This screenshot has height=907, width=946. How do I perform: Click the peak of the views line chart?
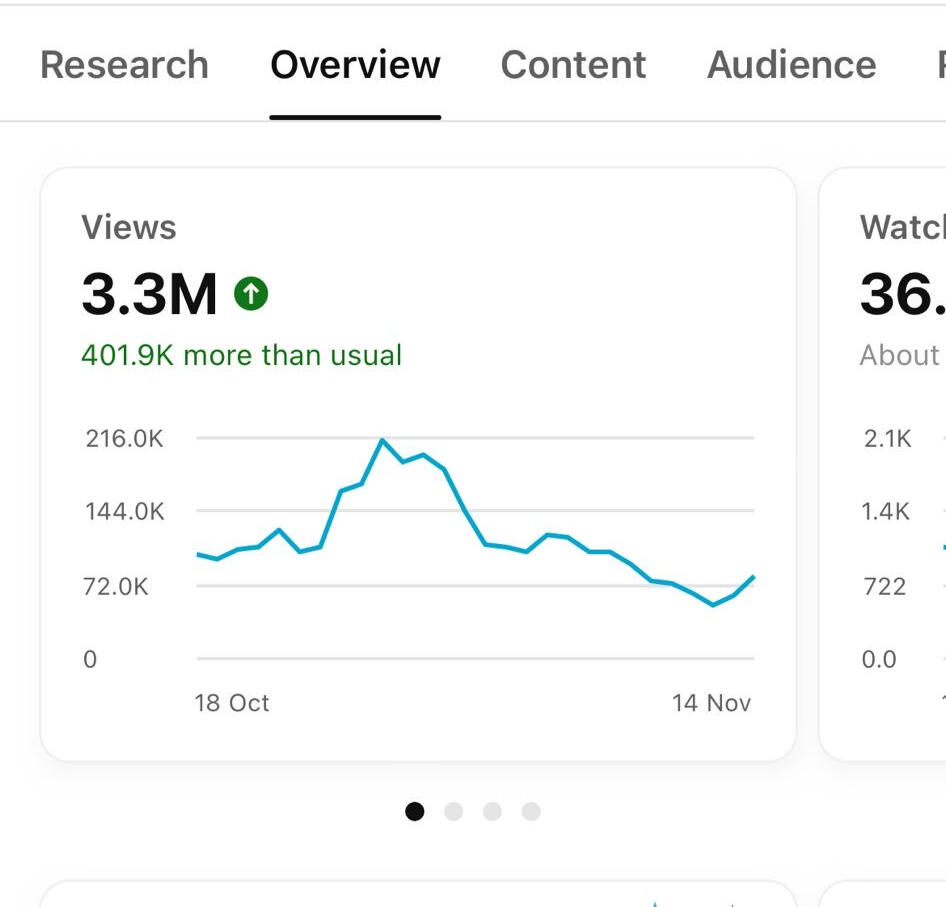382,440
